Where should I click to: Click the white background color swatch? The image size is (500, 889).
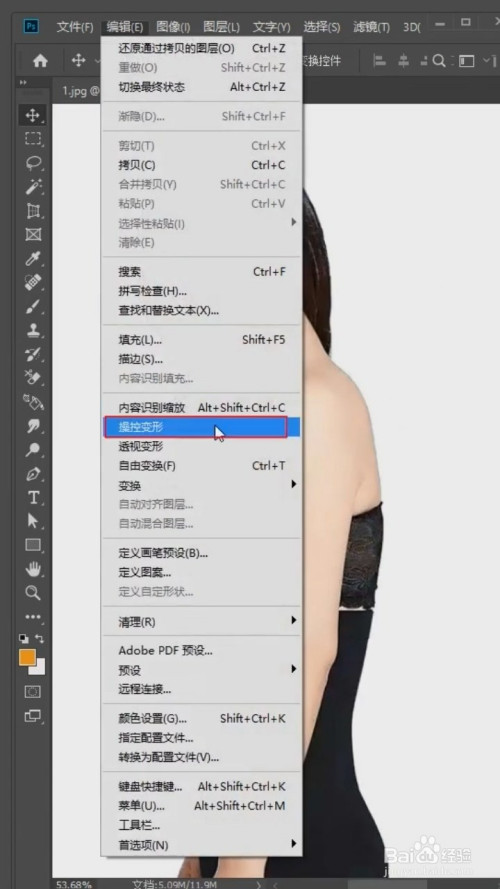[x=40, y=668]
